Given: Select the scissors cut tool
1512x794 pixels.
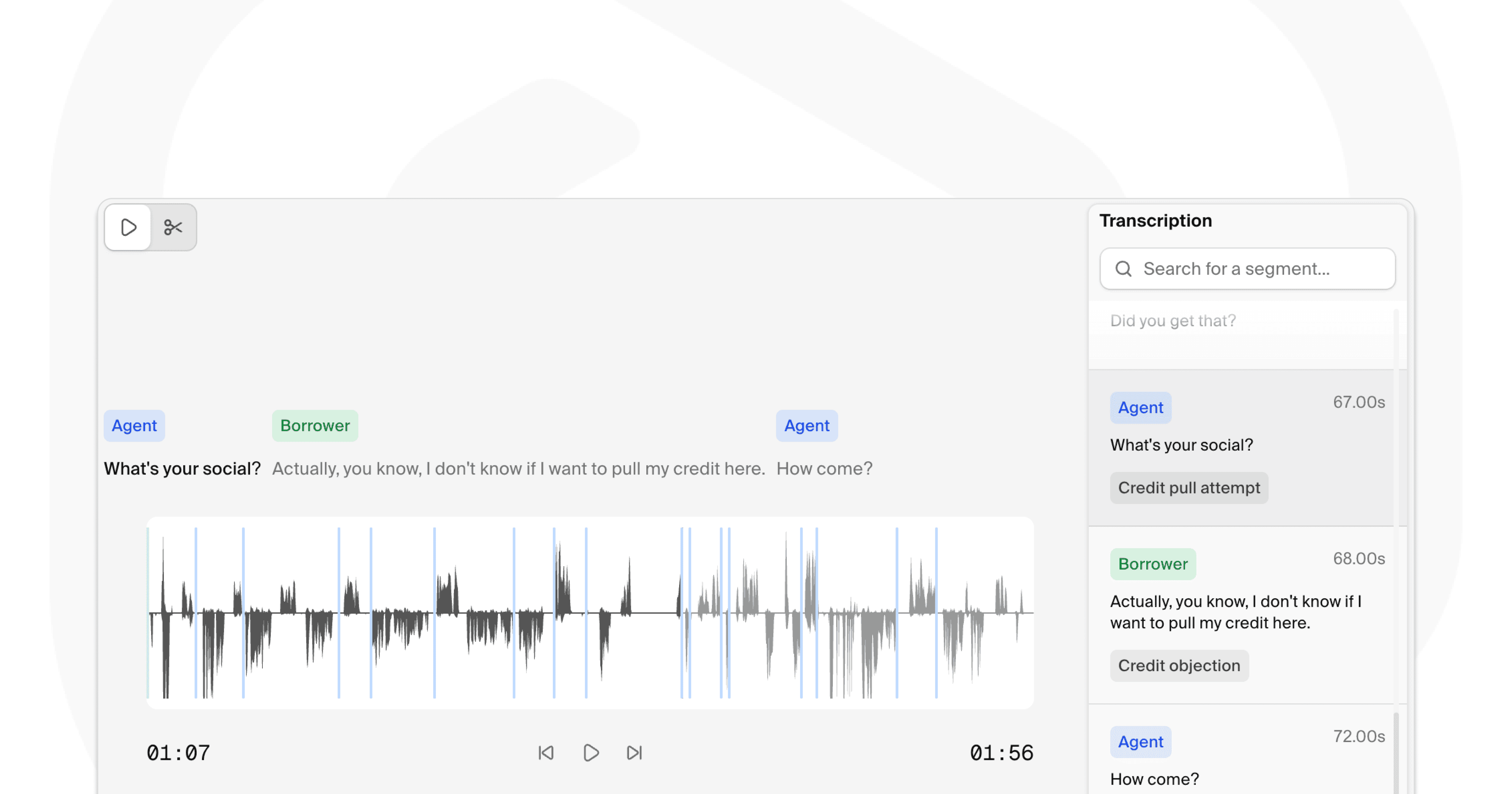Looking at the screenshot, I should [x=173, y=227].
